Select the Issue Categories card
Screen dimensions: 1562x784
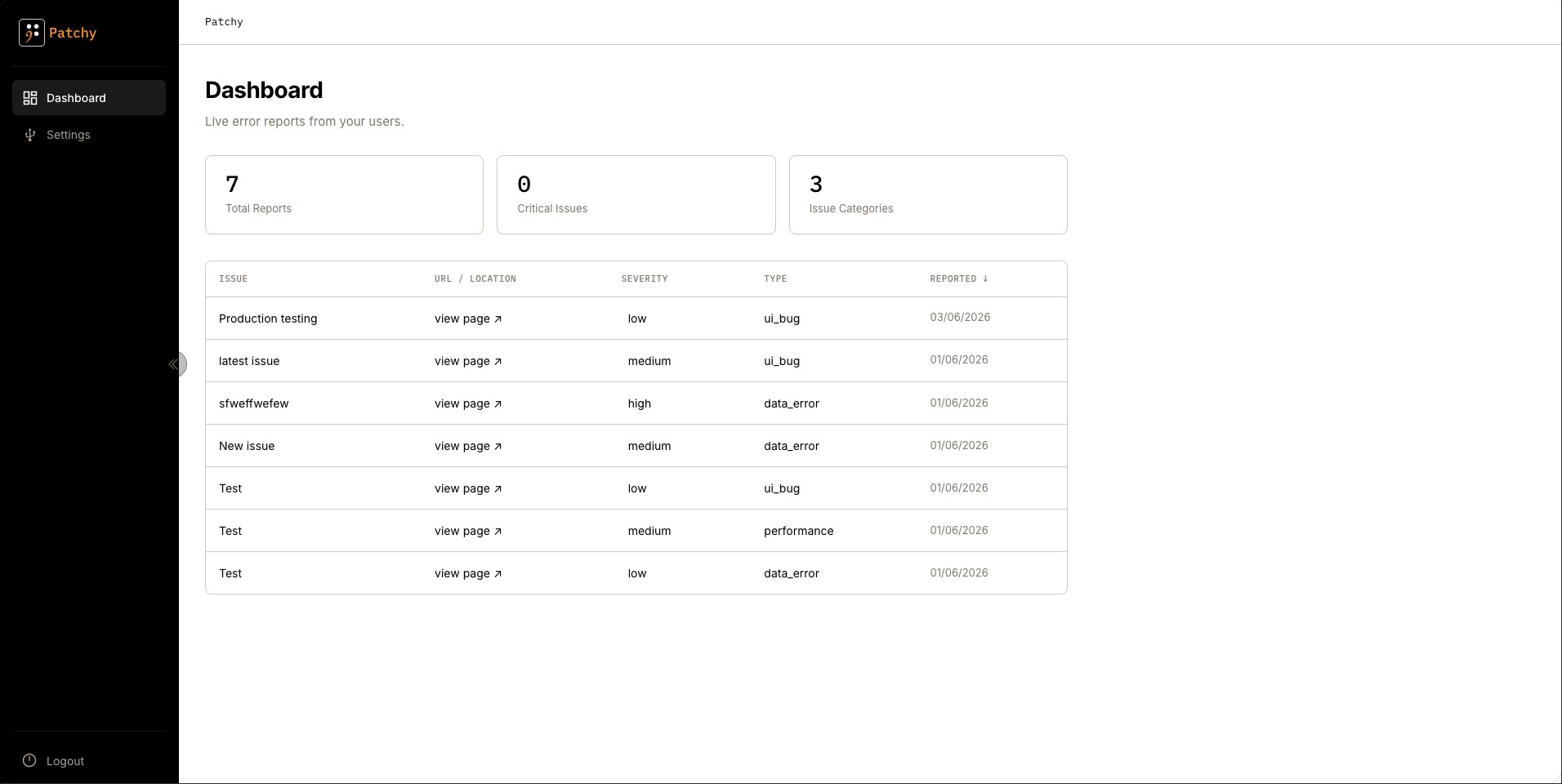pos(928,194)
